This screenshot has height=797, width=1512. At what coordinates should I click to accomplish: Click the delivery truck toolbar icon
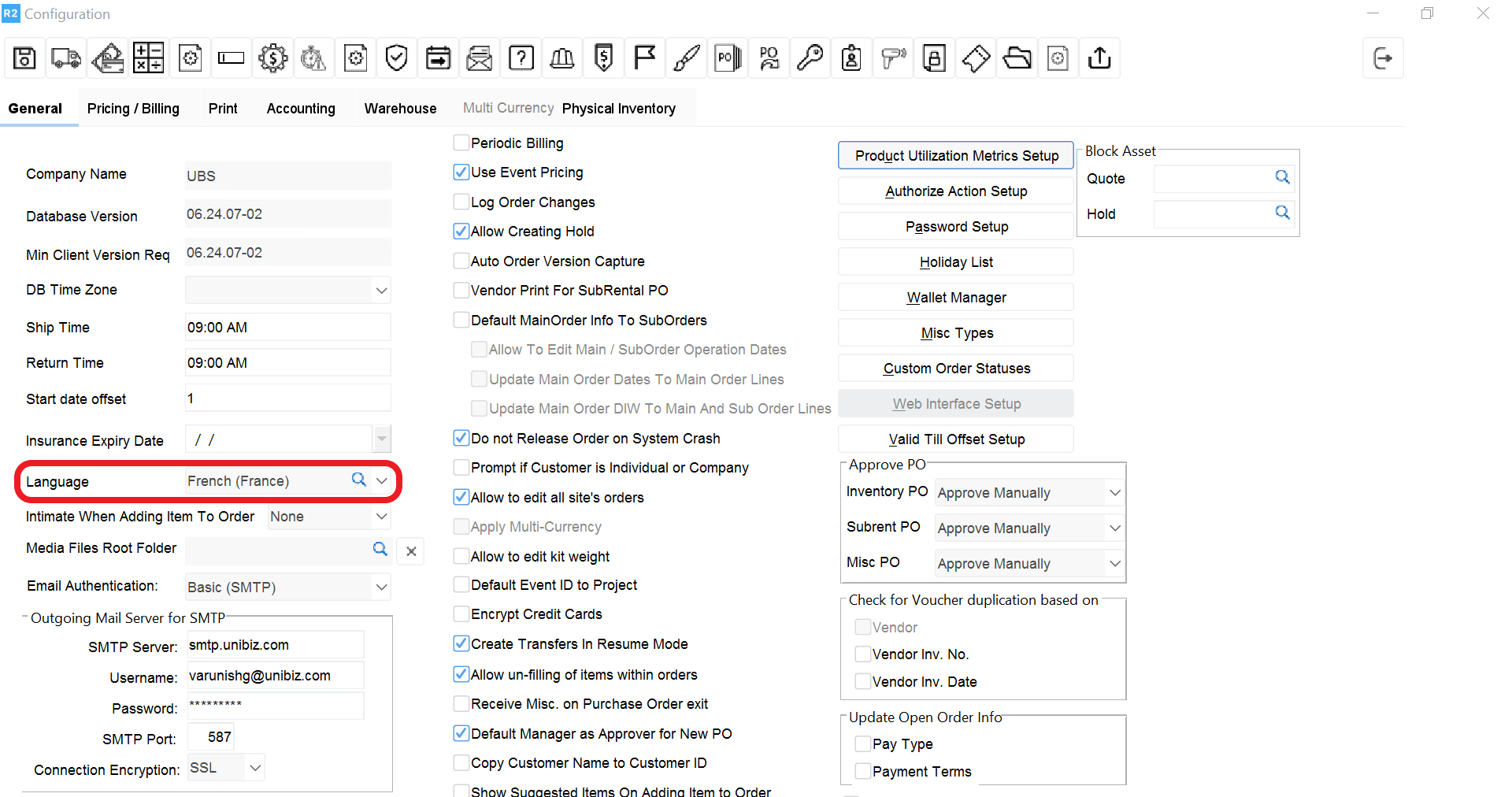tap(66, 58)
